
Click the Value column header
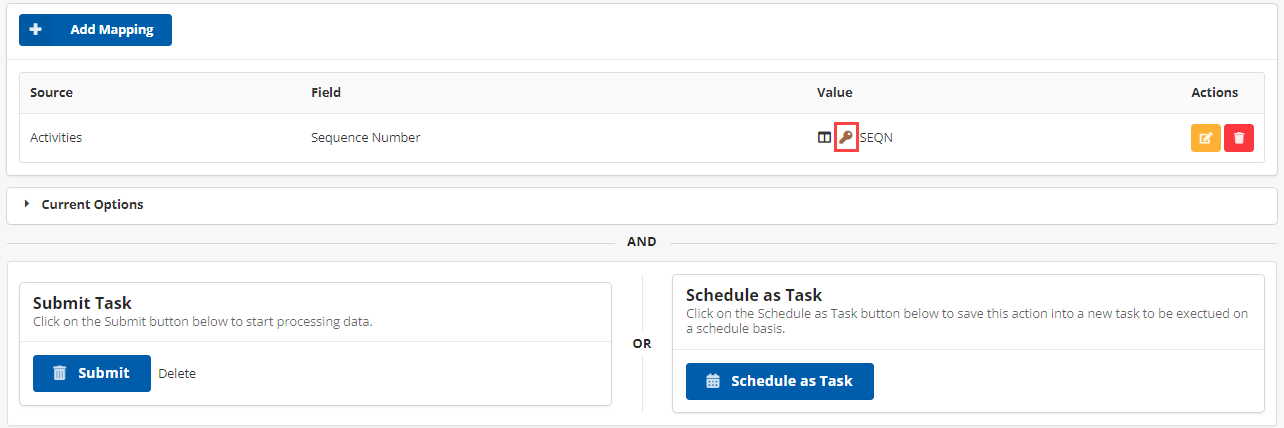(834, 92)
